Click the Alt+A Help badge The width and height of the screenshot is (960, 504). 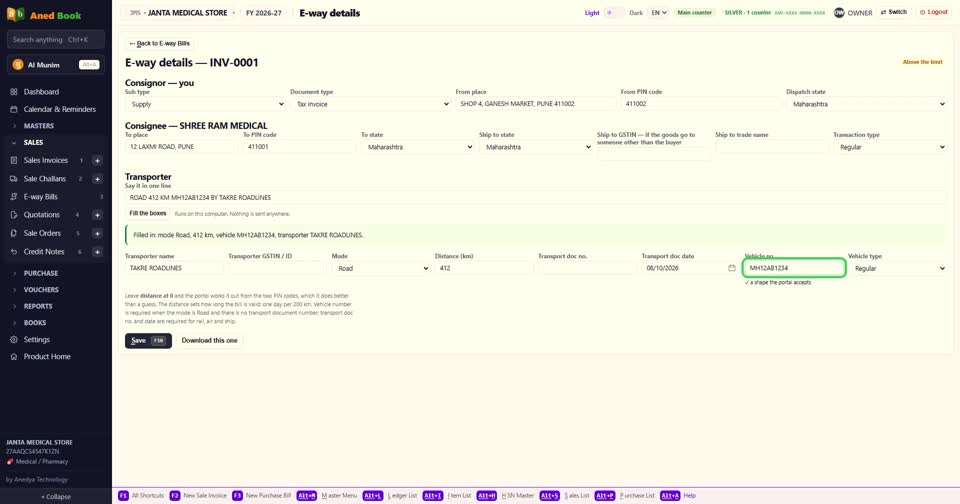670,495
